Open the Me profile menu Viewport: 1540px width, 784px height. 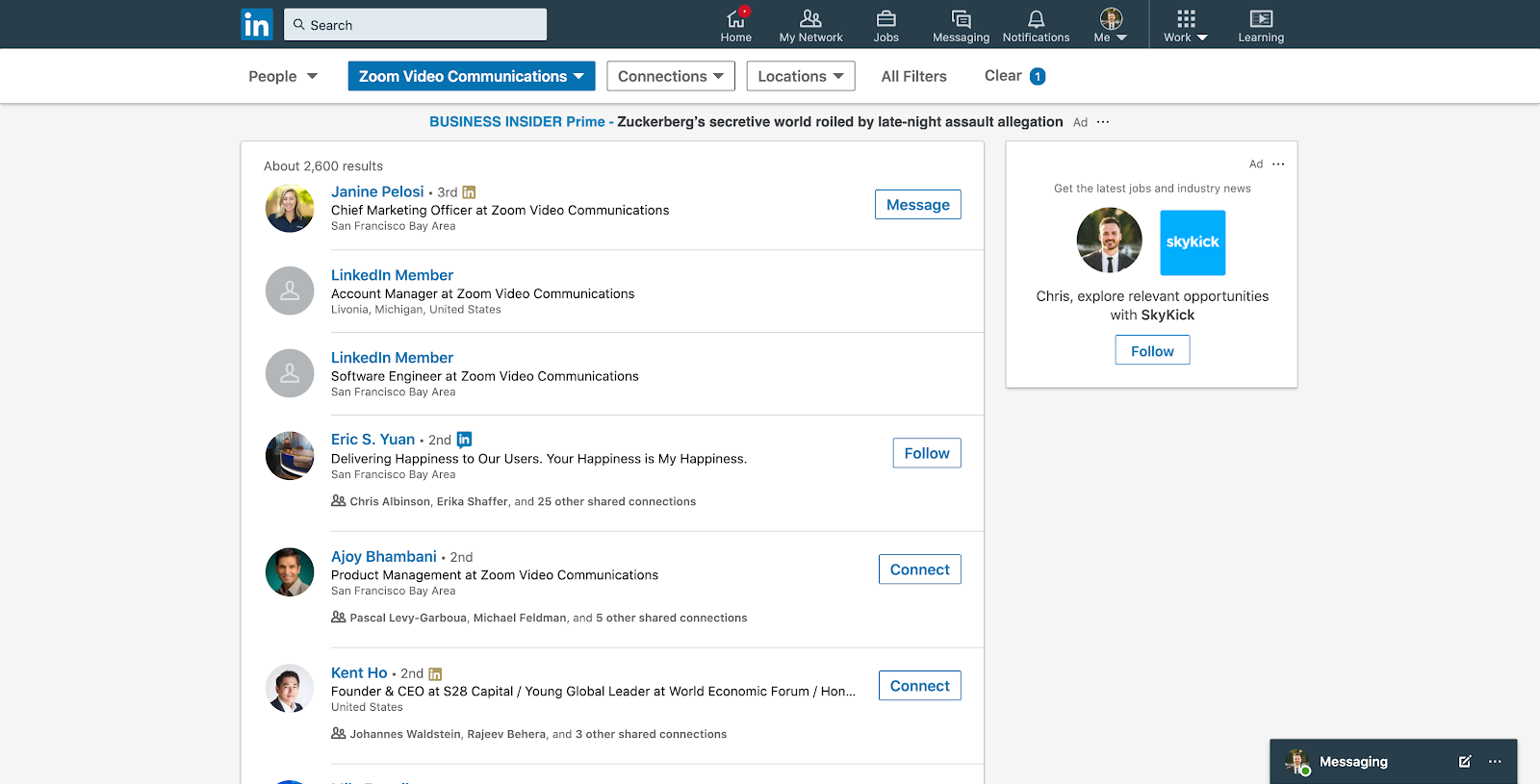[x=1111, y=25]
